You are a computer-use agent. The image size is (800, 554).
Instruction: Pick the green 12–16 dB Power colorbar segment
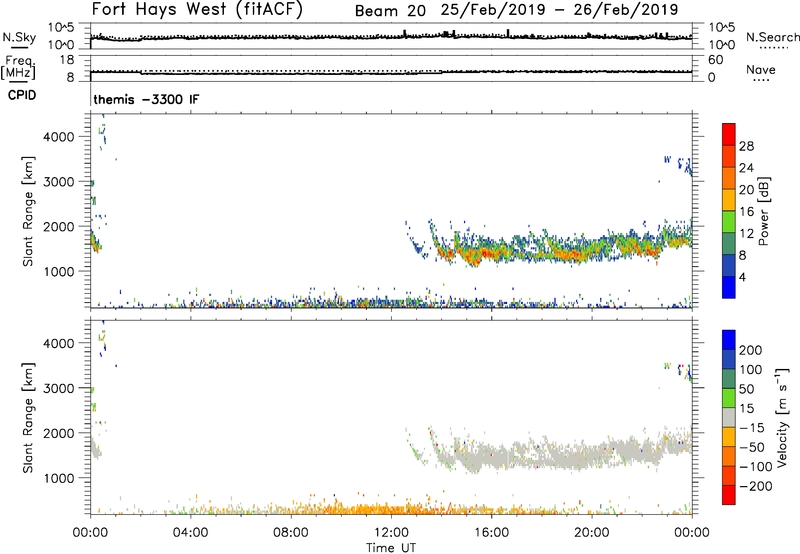(729, 222)
